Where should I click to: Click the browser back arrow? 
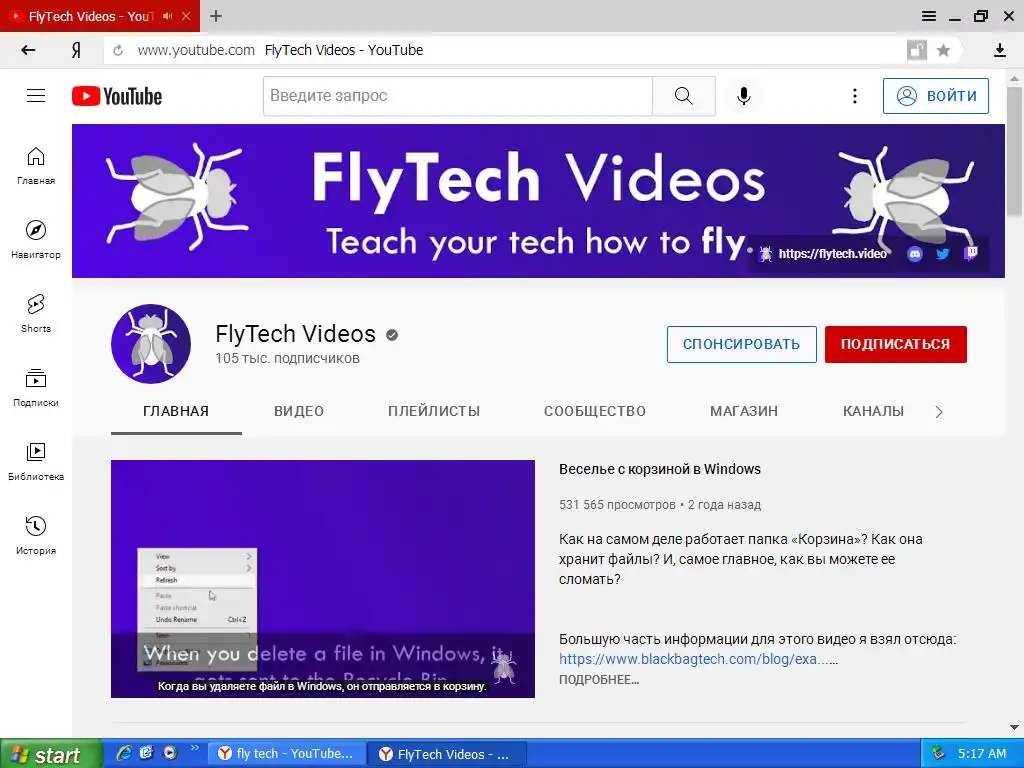[x=28, y=50]
